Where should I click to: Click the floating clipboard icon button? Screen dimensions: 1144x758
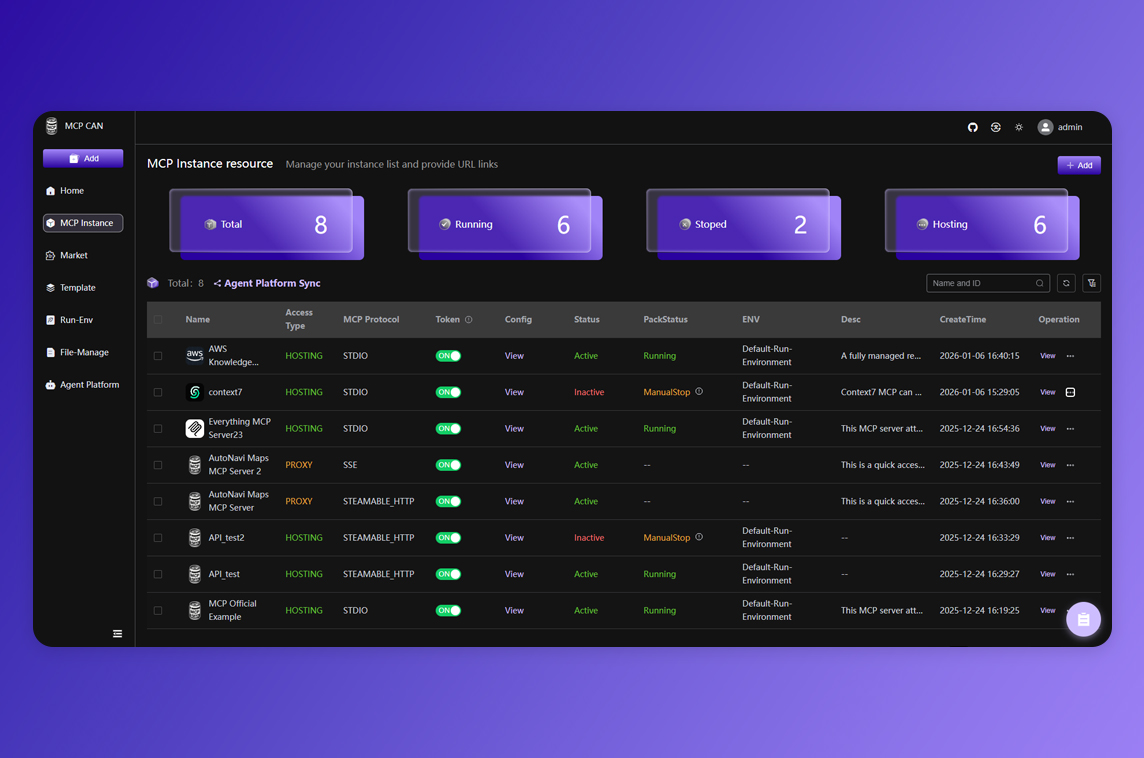1083,620
